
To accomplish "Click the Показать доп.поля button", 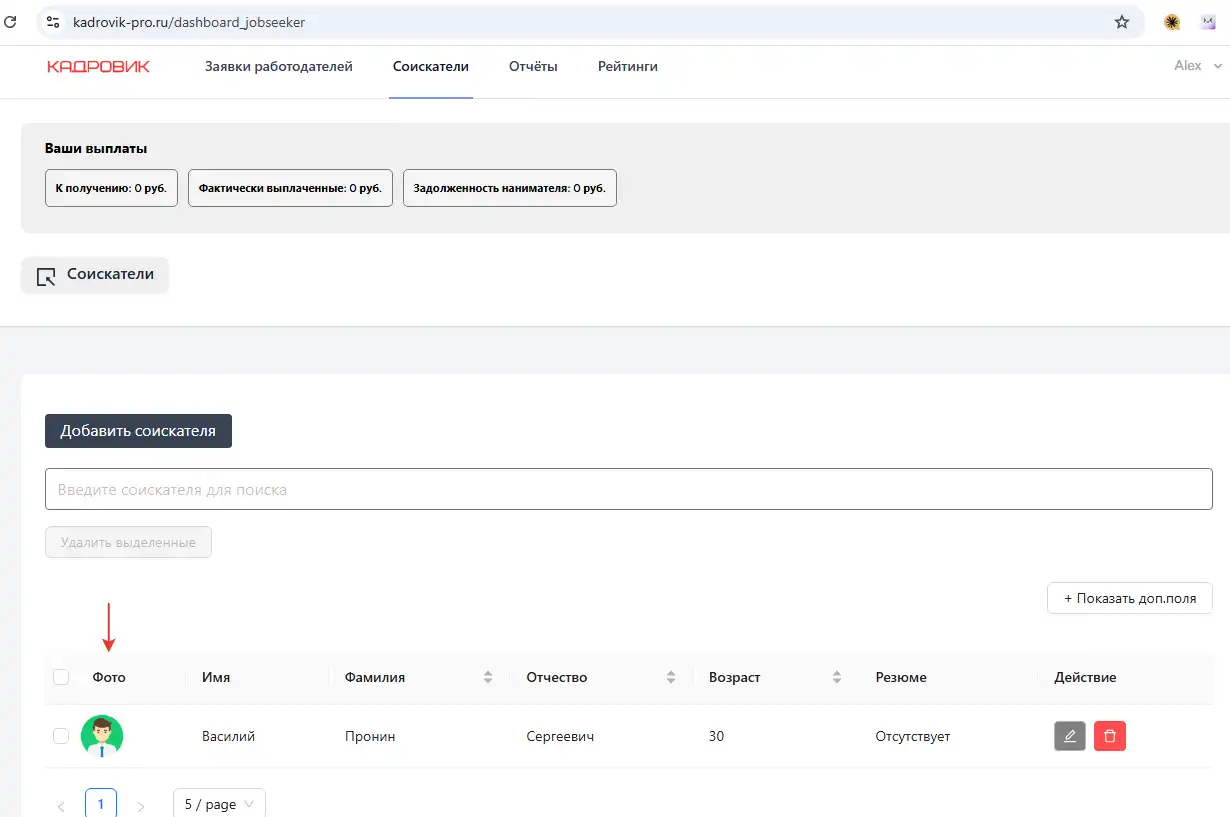I will (x=1129, y=598).
